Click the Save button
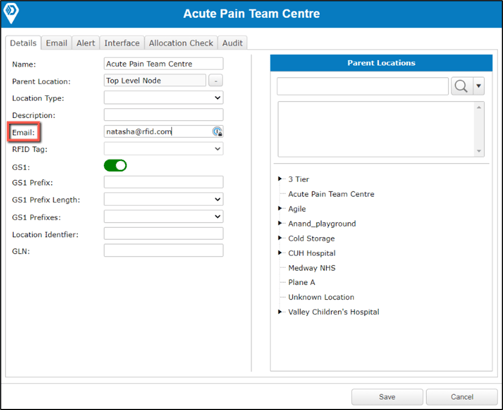 point(387,397)
